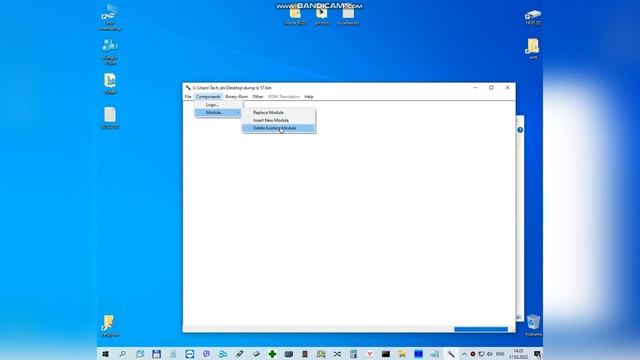640x360 pixels.
Task: Open the Yandex browser taskbar icon
Action: pyautogui.click(x=369, y=354)
